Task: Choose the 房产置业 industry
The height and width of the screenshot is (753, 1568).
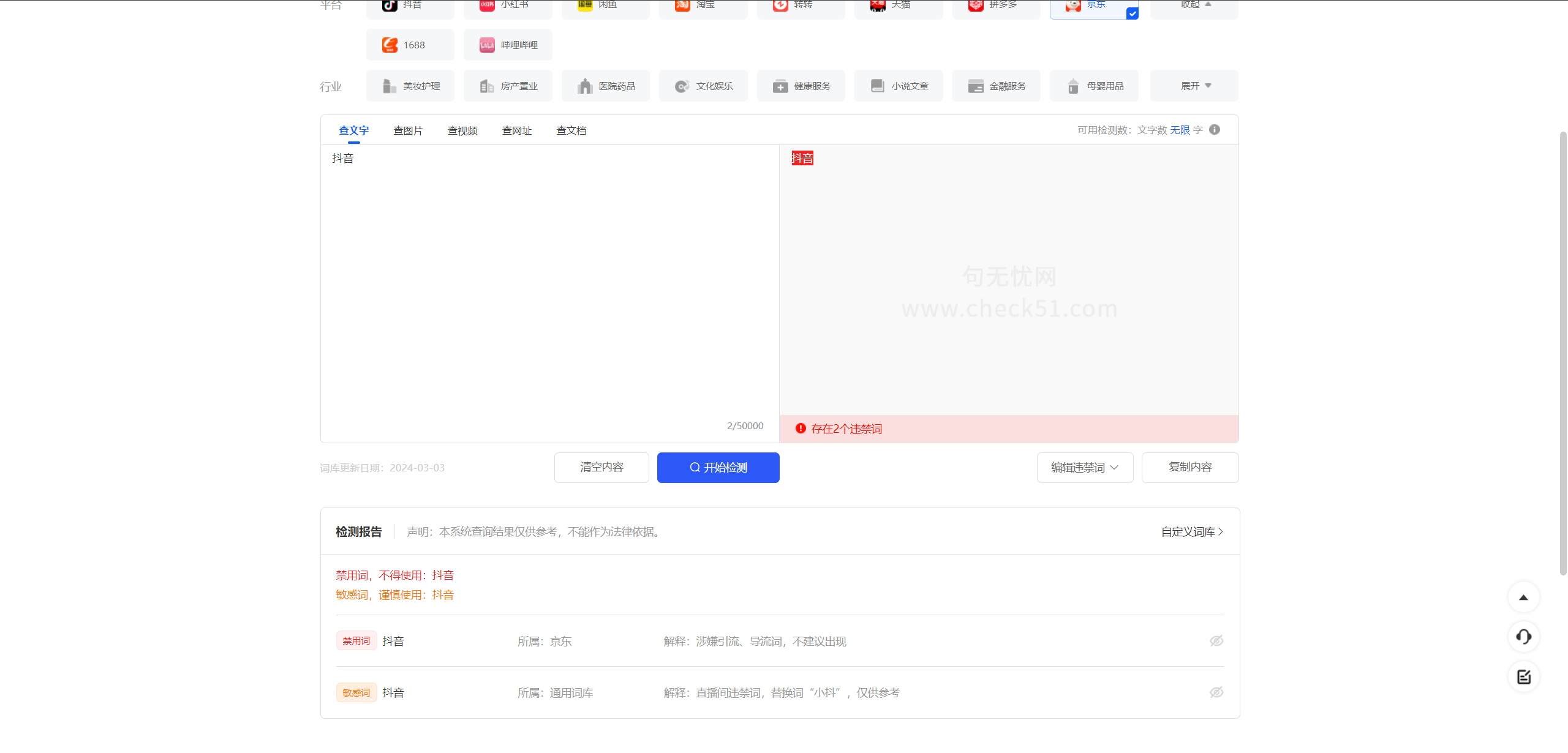Action: [x=508, y=86]
